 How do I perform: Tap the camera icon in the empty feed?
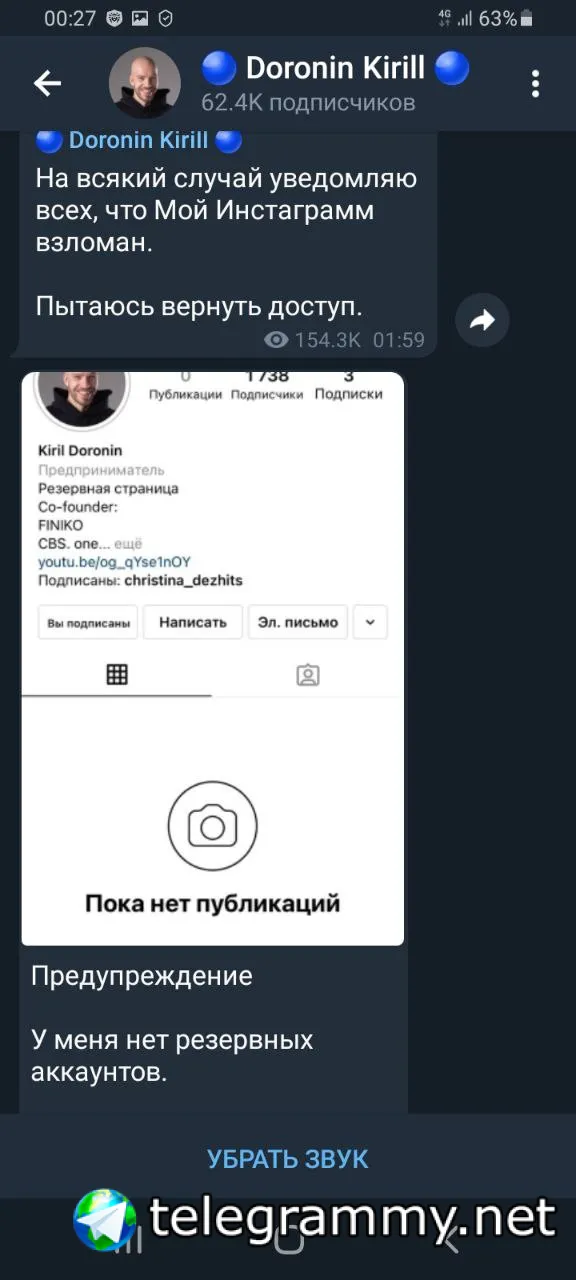coord(212,827)
